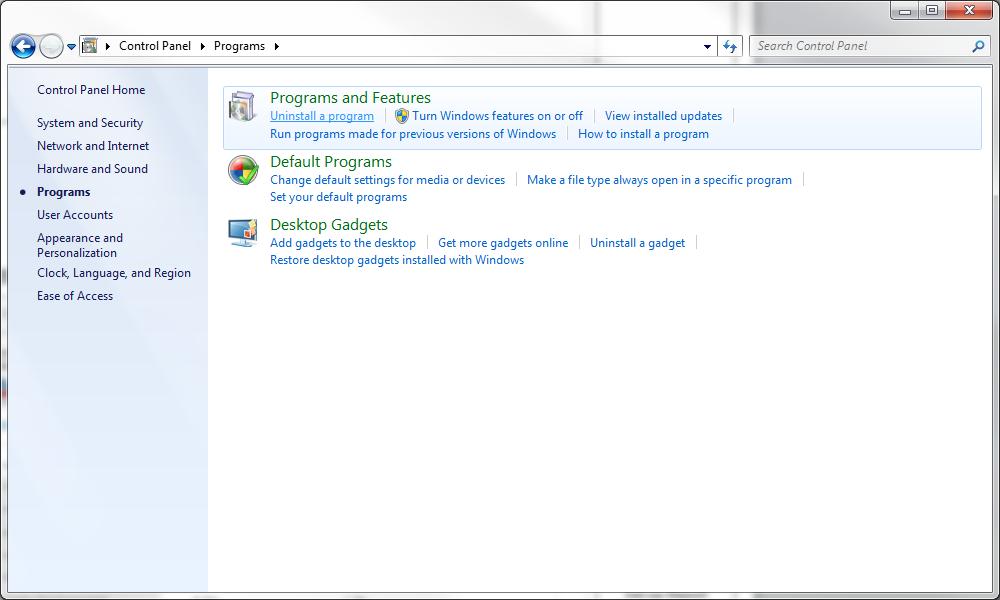
Task: Open the Default Programs heading
Action: pyautogui.click(x=331, y=162)
